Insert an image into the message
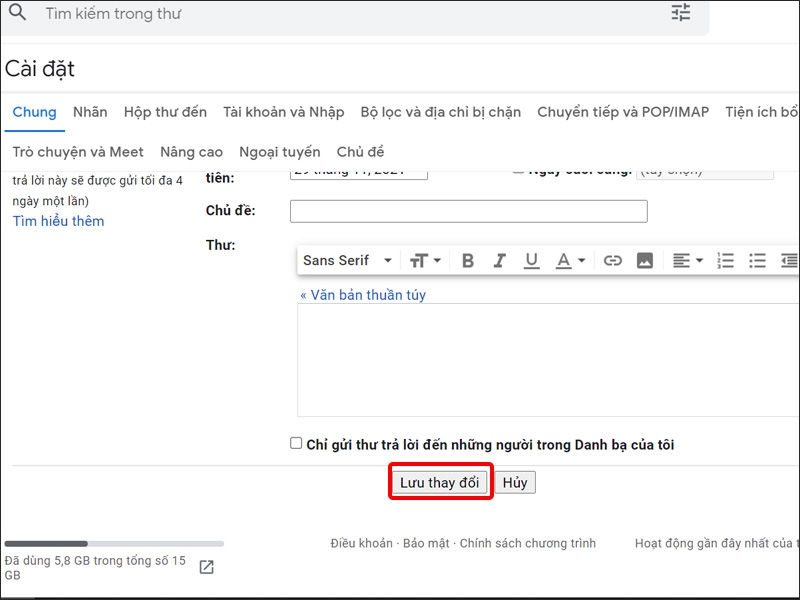The width and height of the screenshot is (800, 600). (645, 260)
